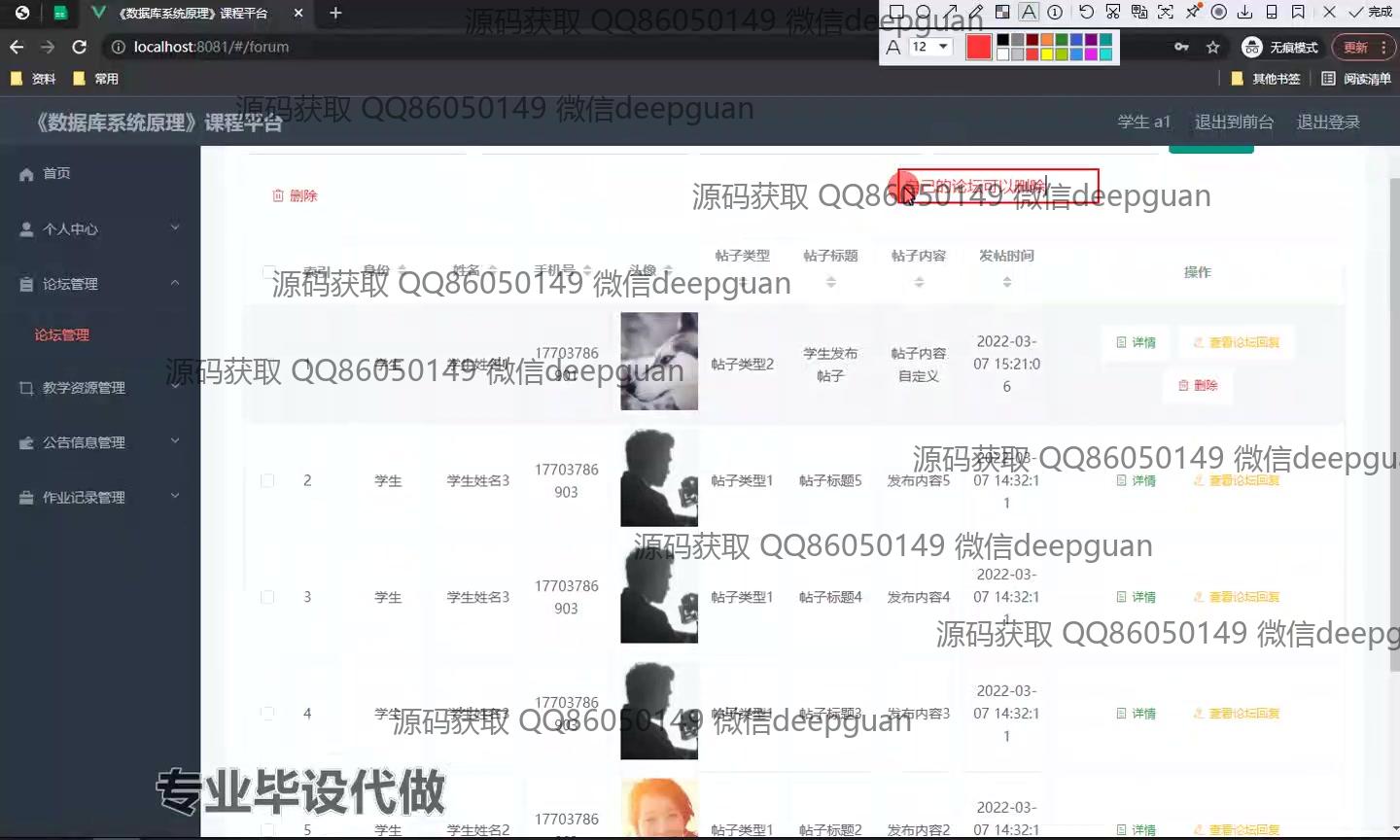
Task: Click the husky avatar thumbnail in row 1
Action: pyautogui.click(x=659, y=361)
